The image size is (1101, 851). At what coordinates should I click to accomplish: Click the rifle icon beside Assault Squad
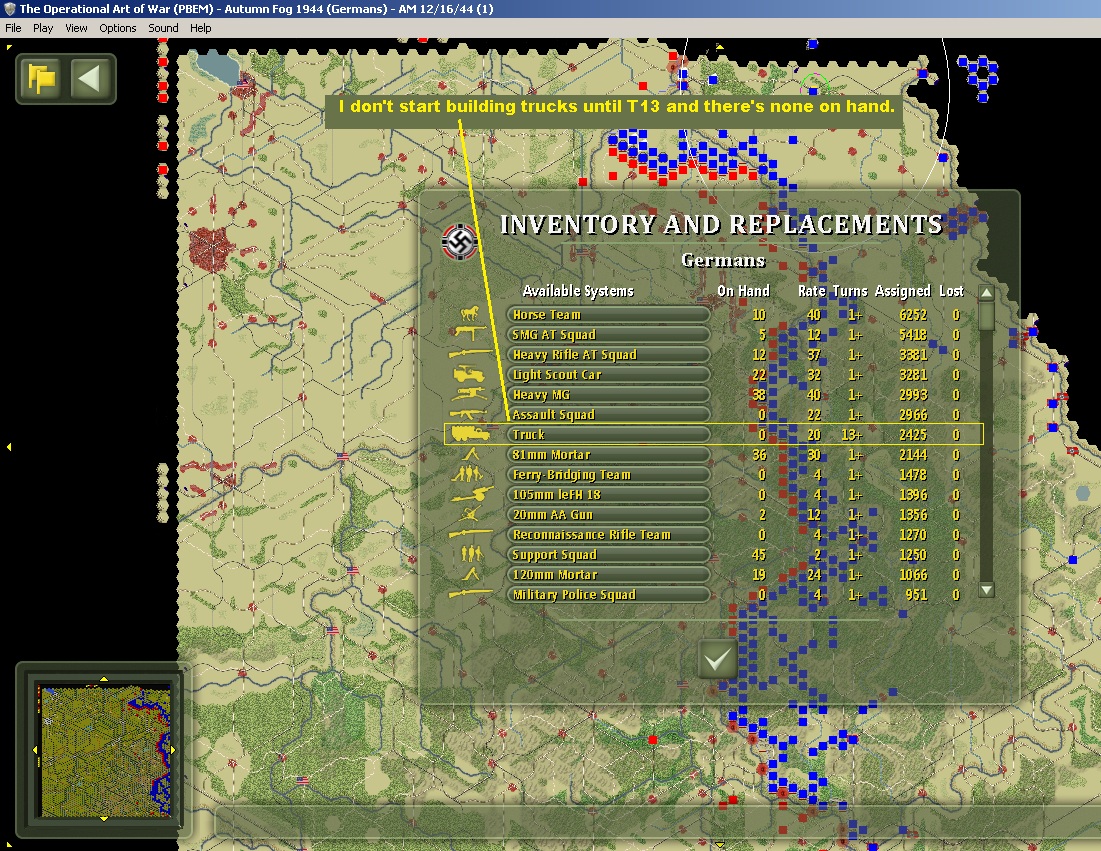[x=469, y=414]
